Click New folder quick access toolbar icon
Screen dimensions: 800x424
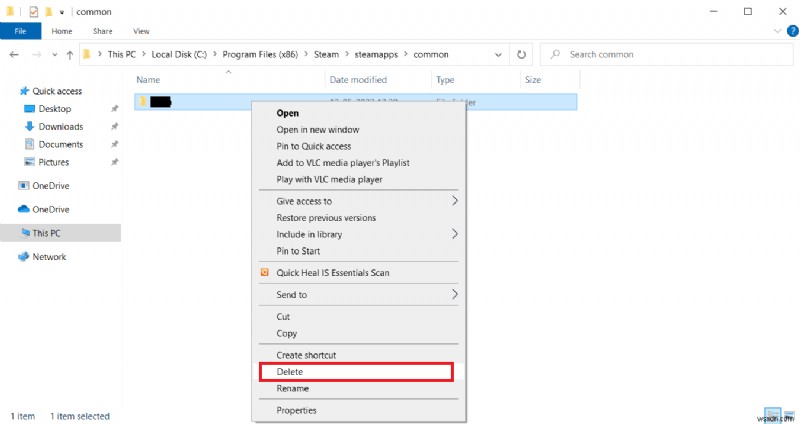(48, 11)
